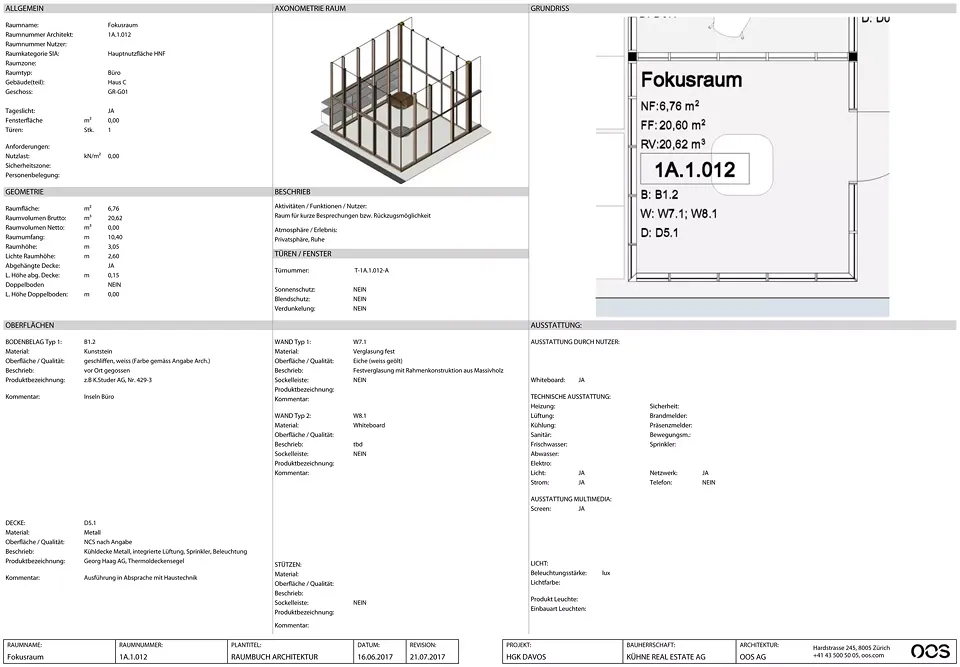This screenshot has width=960, height=667.
Task: Click the product 'z.B K.Studer AG, Nr. 429-3'
Action: pos(118,380)
